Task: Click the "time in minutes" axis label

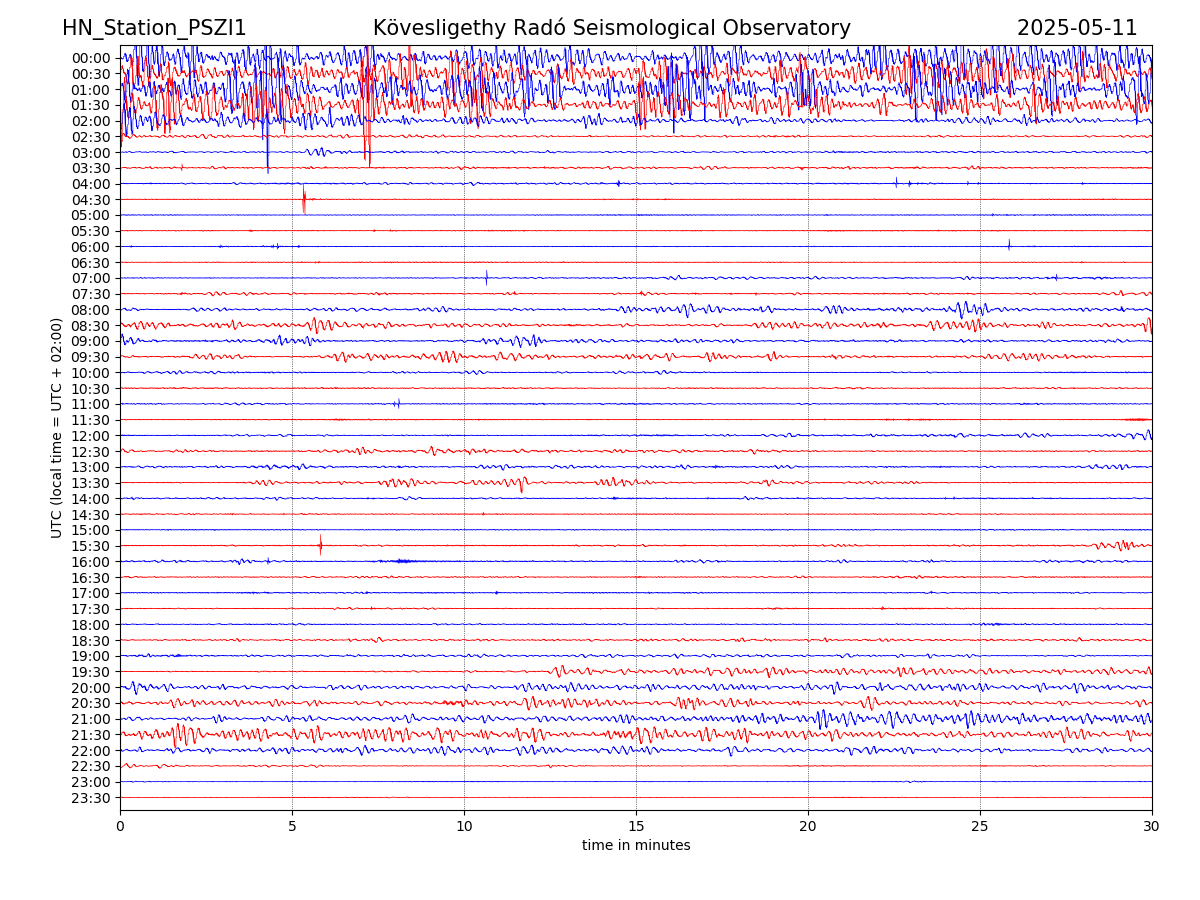Action: (x=636, y=846)
